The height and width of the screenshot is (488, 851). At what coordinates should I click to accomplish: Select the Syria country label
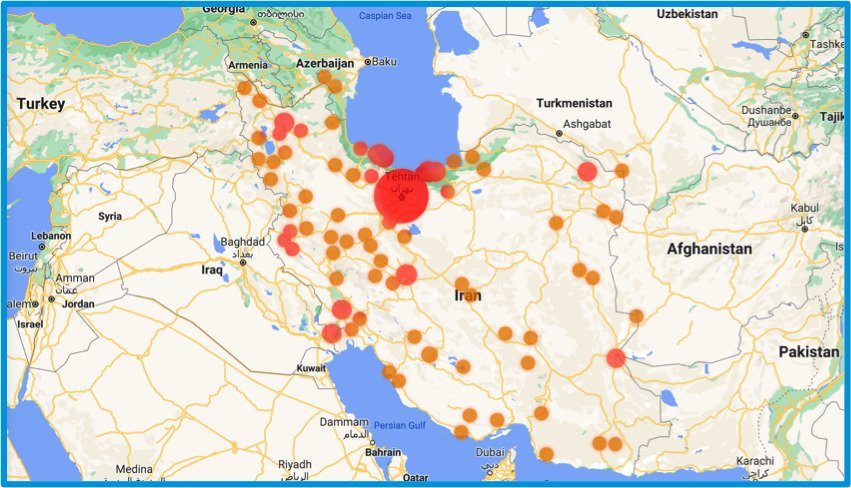(109, 215)
